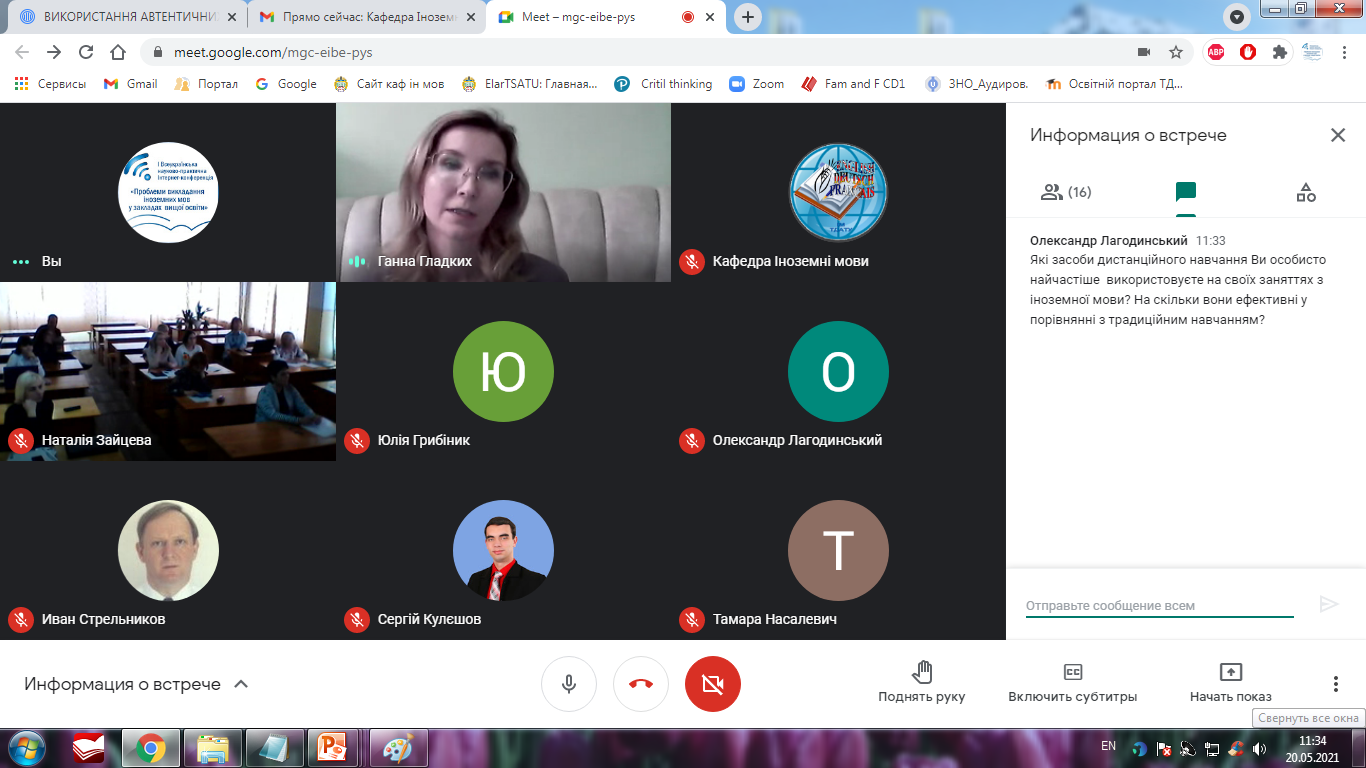This screenshot has height=768, width=1366.
Task: Select the Наталія Зайцева video tile
Action: [x=168, y=371]
